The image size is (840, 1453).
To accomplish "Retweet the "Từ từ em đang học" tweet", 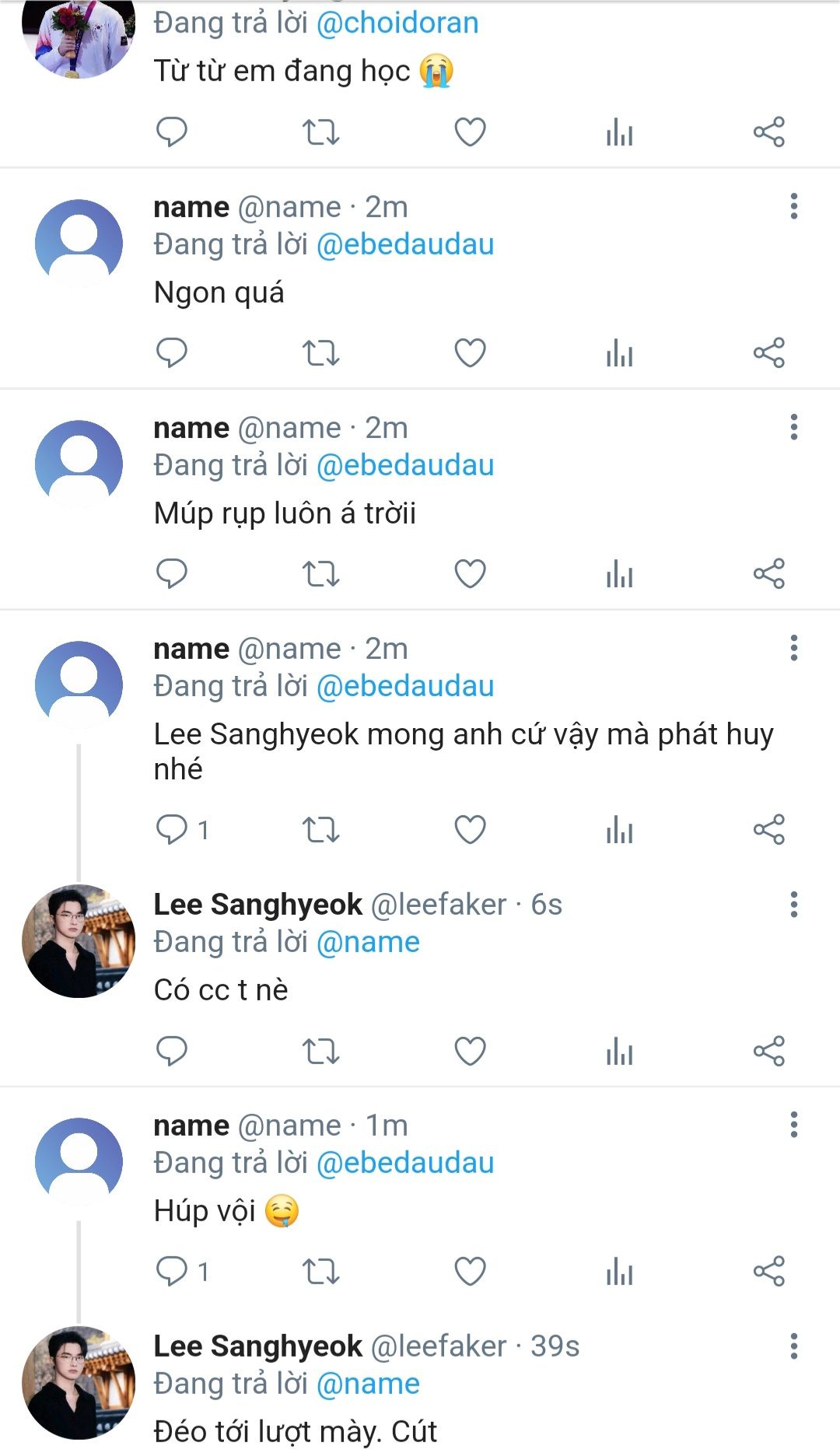I will point(320,132).
